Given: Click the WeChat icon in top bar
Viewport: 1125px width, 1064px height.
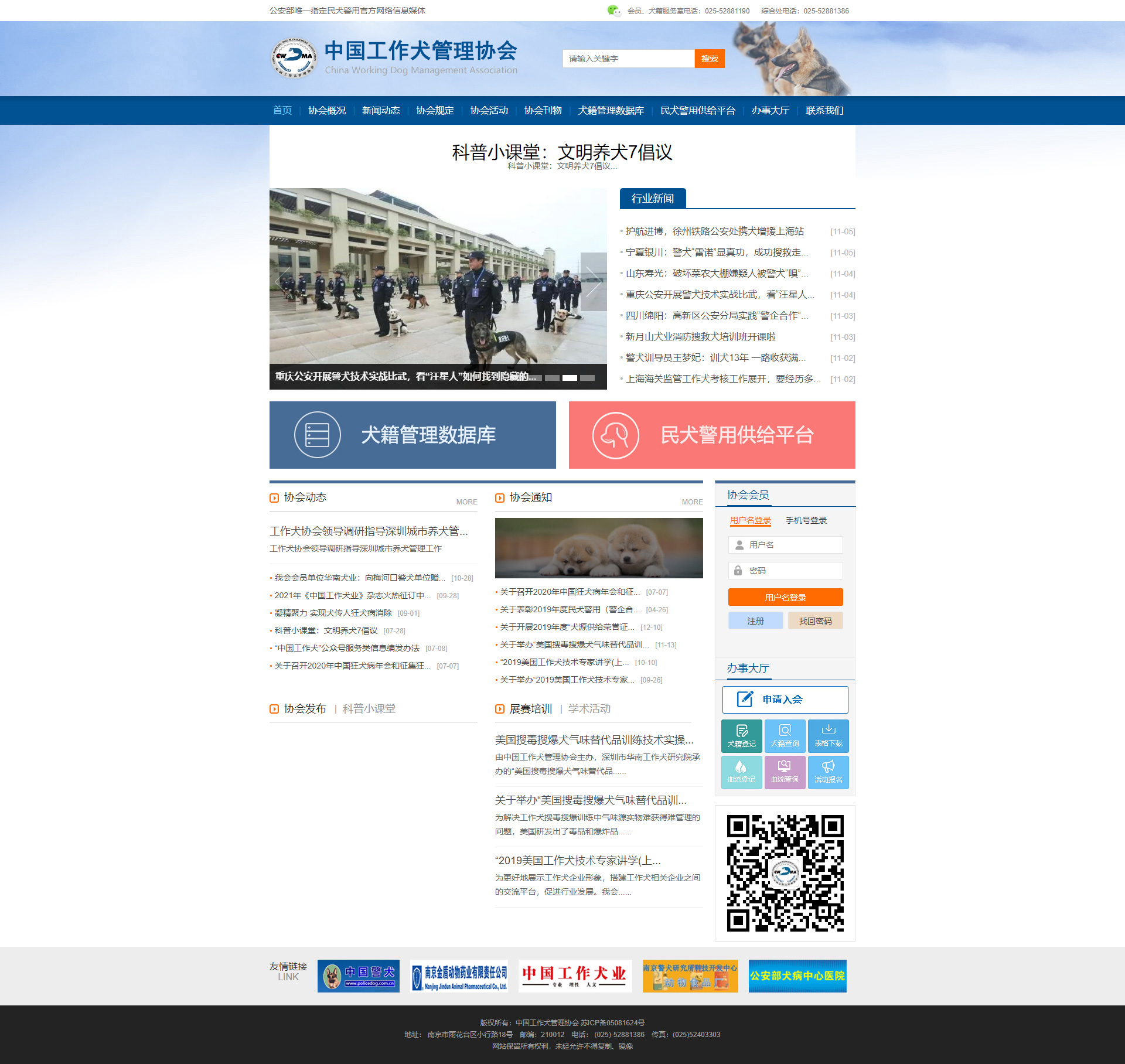Looking at the screenshot, I should point(613,11).
